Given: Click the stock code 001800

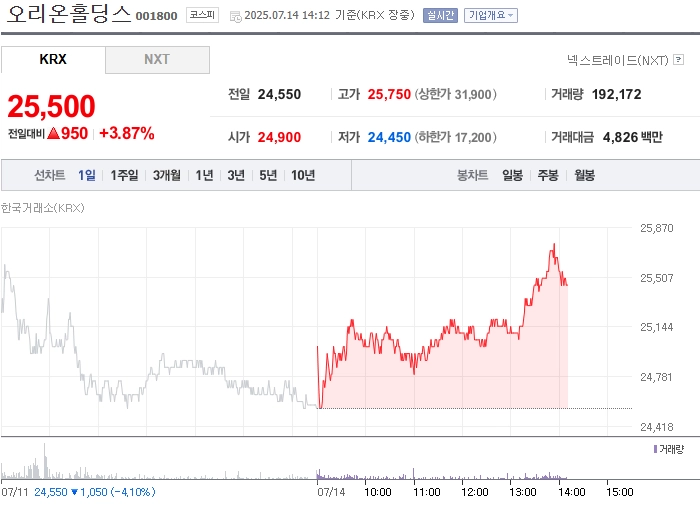Looking at the screenshot, I should coord(156,16).
